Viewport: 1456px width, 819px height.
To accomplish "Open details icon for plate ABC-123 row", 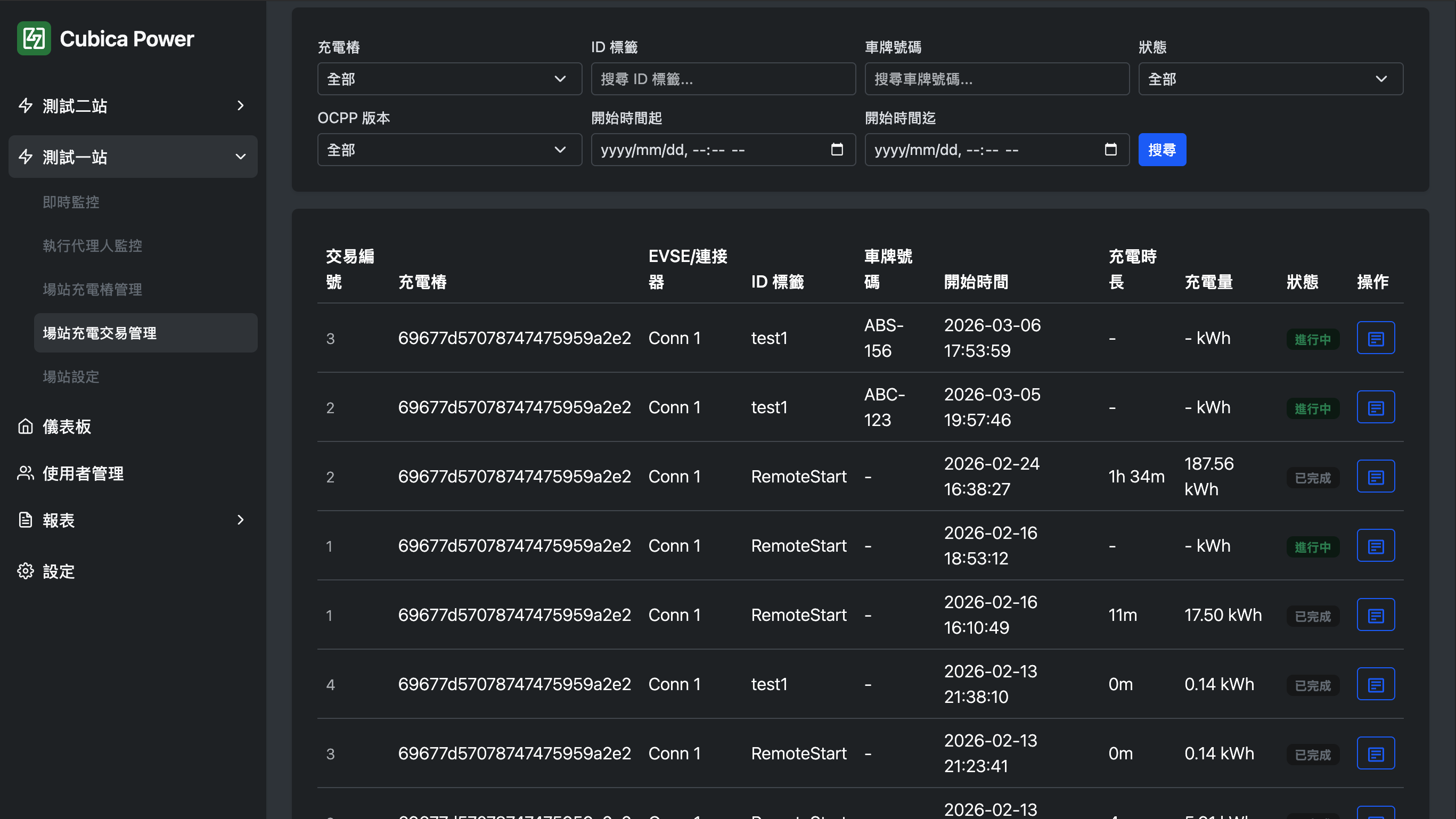I will pos(1375,407).
